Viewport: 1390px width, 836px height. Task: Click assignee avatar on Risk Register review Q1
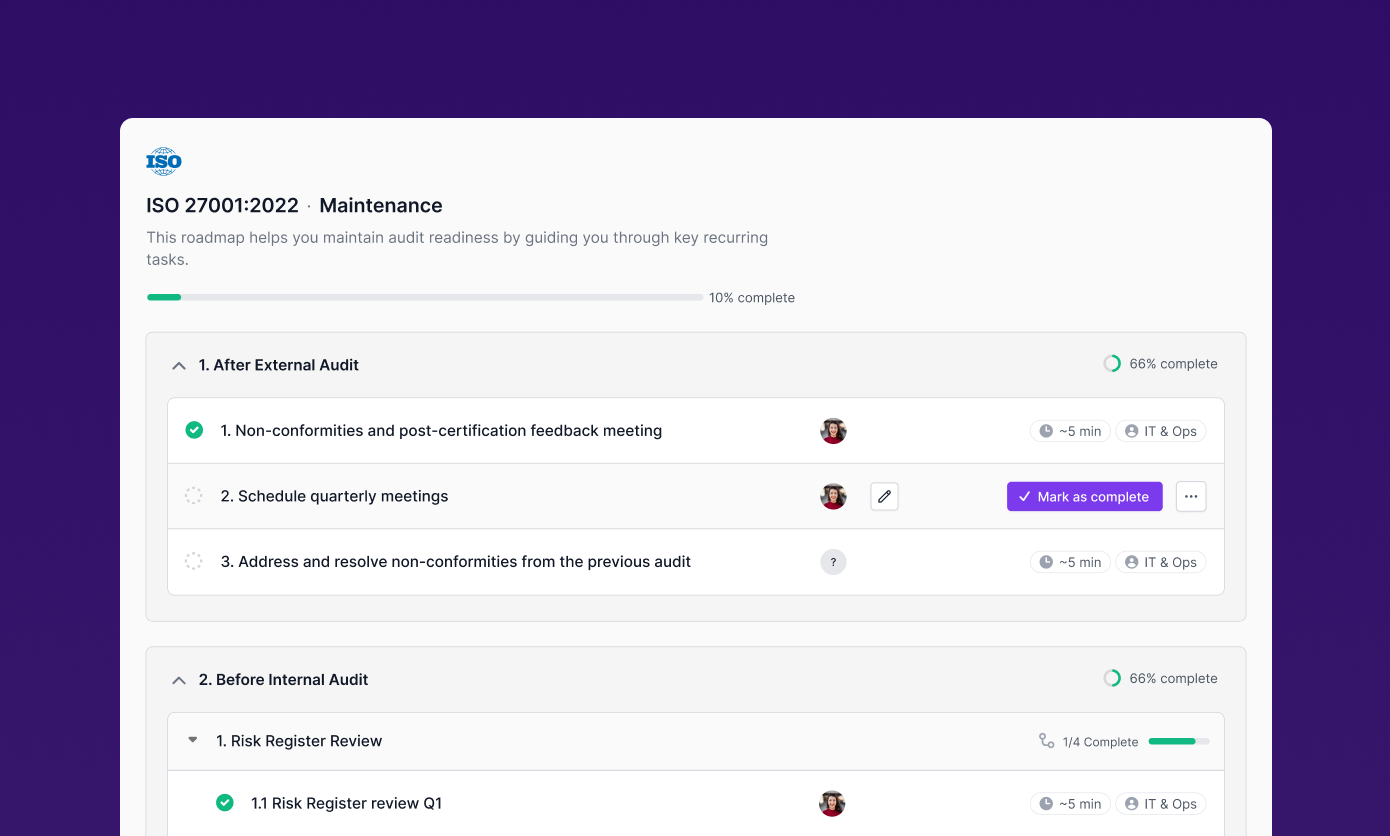click(832, 803)
